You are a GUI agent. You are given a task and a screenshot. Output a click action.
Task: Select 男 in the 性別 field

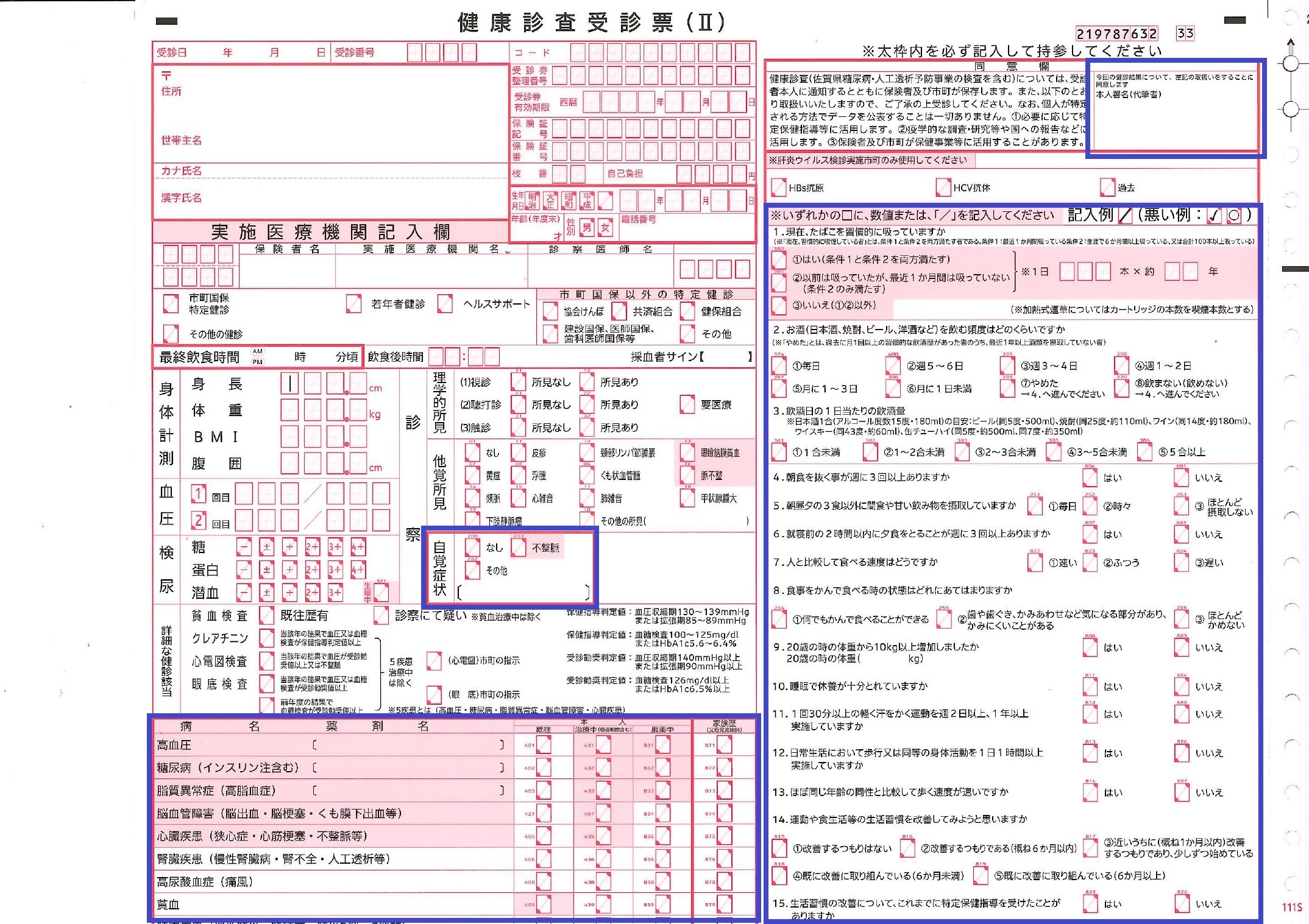[586, 228]
